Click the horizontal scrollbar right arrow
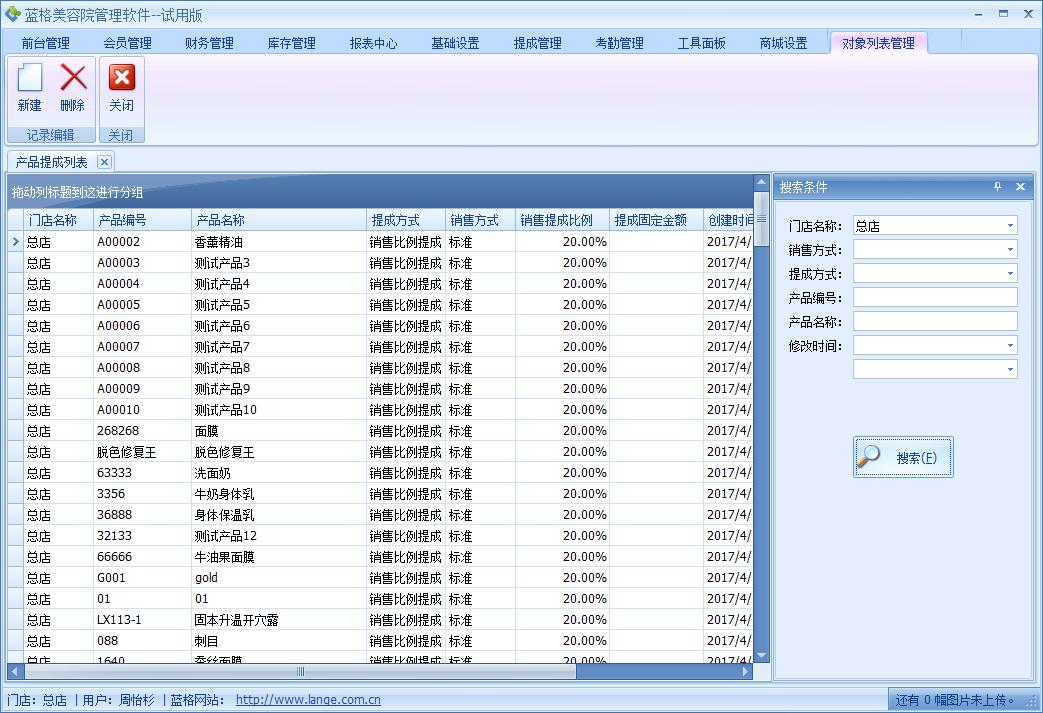Screen dimensions: 1043x713 (x=746, y=672)
